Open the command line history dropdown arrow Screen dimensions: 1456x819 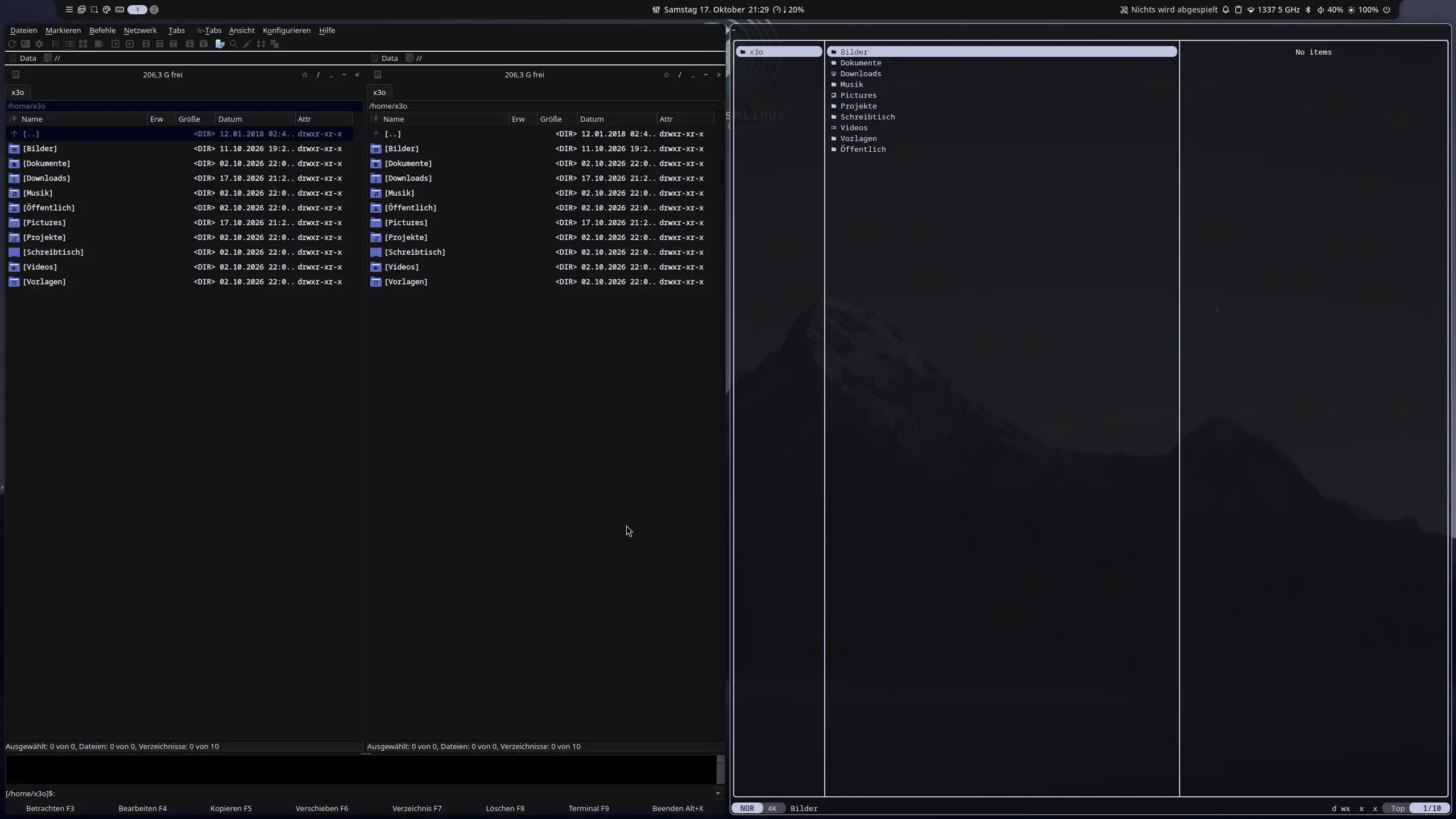click(x=718, y=793)
